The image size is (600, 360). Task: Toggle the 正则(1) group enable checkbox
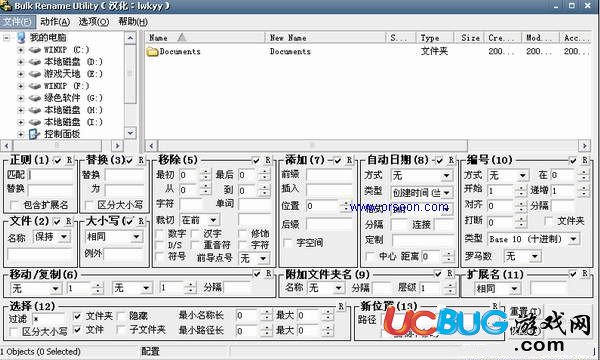tap(58, 161)
